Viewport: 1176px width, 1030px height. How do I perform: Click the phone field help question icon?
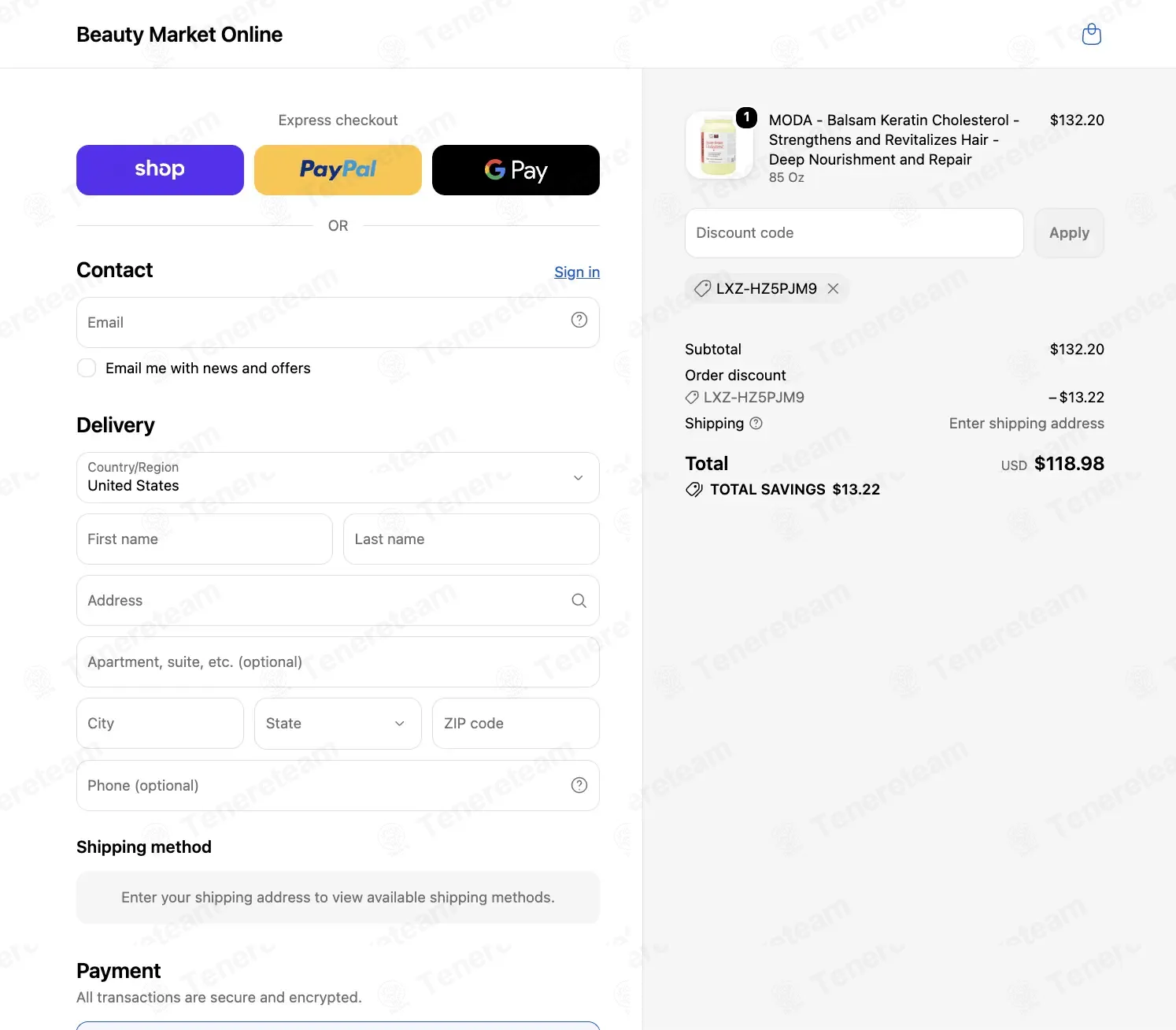(579, 785)
